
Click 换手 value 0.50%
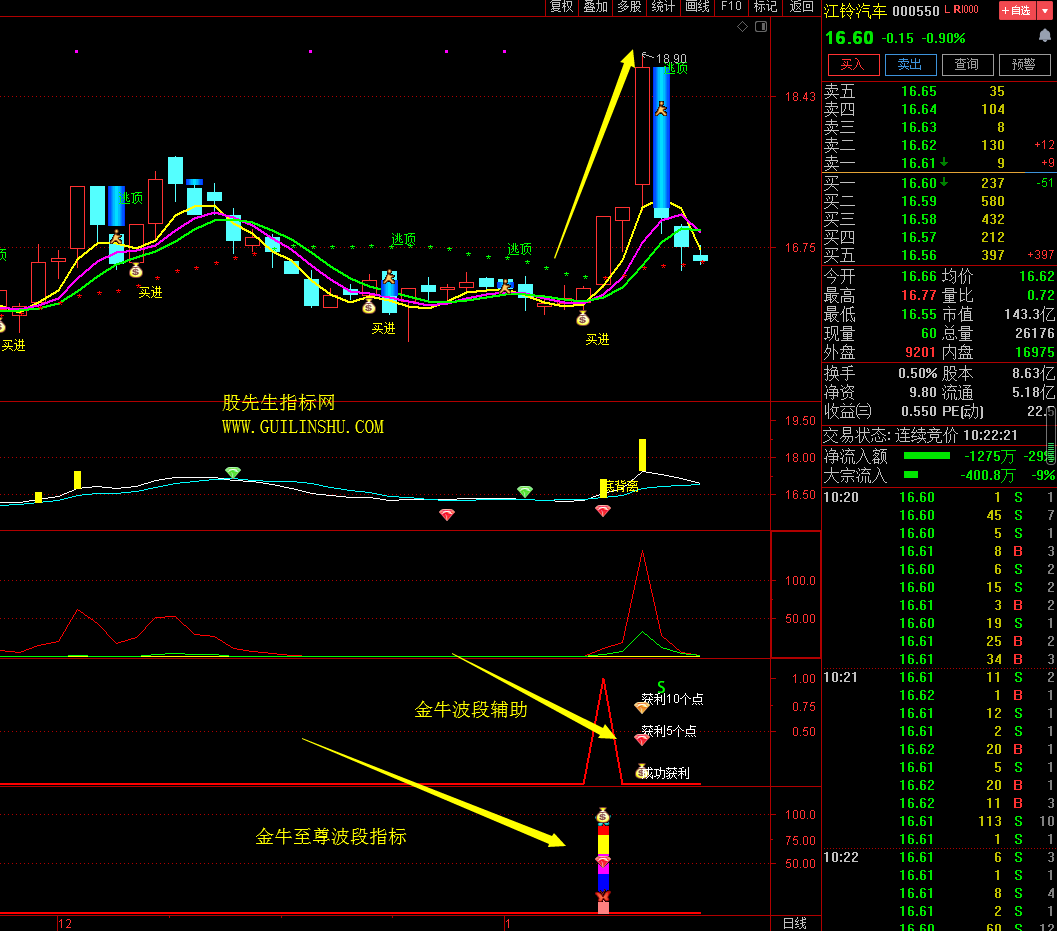tap(917, 373)
